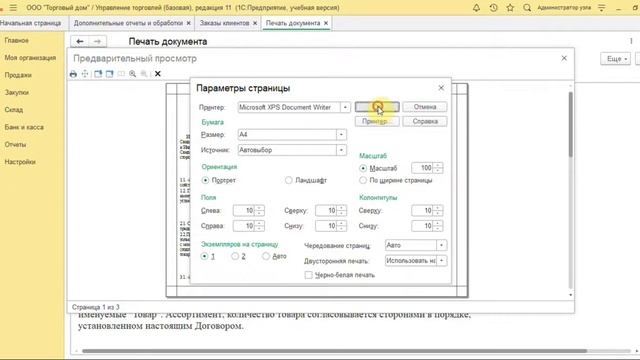This screenshot has width=640, height=360.
Task: Click the Масштаб value field showing 100
Action: coord(422,168)
